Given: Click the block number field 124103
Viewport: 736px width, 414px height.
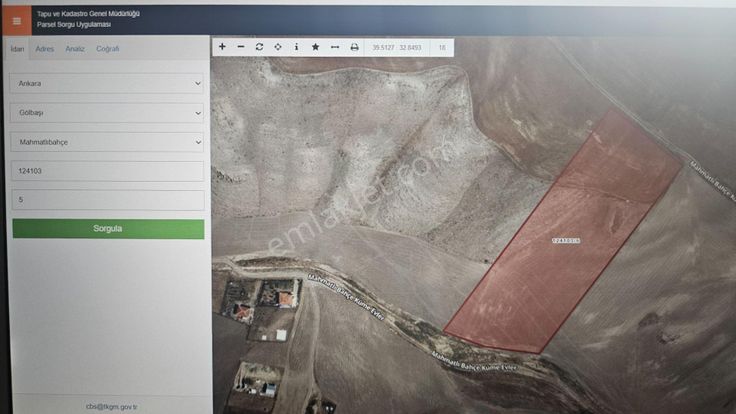Looking at the screenshot, I should 107,171.
